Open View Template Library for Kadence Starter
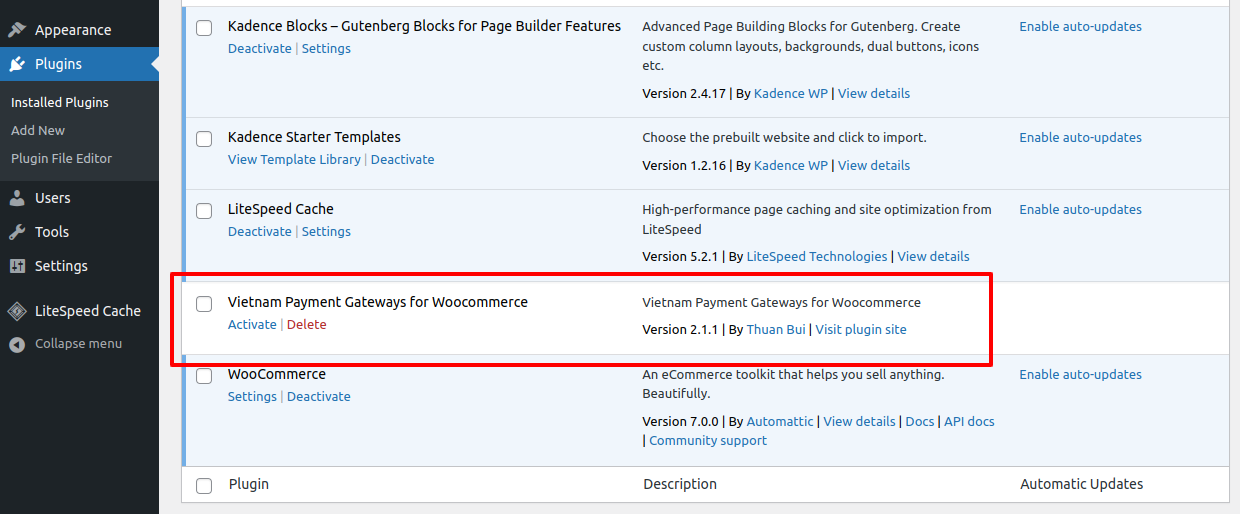 pos(294,160)
